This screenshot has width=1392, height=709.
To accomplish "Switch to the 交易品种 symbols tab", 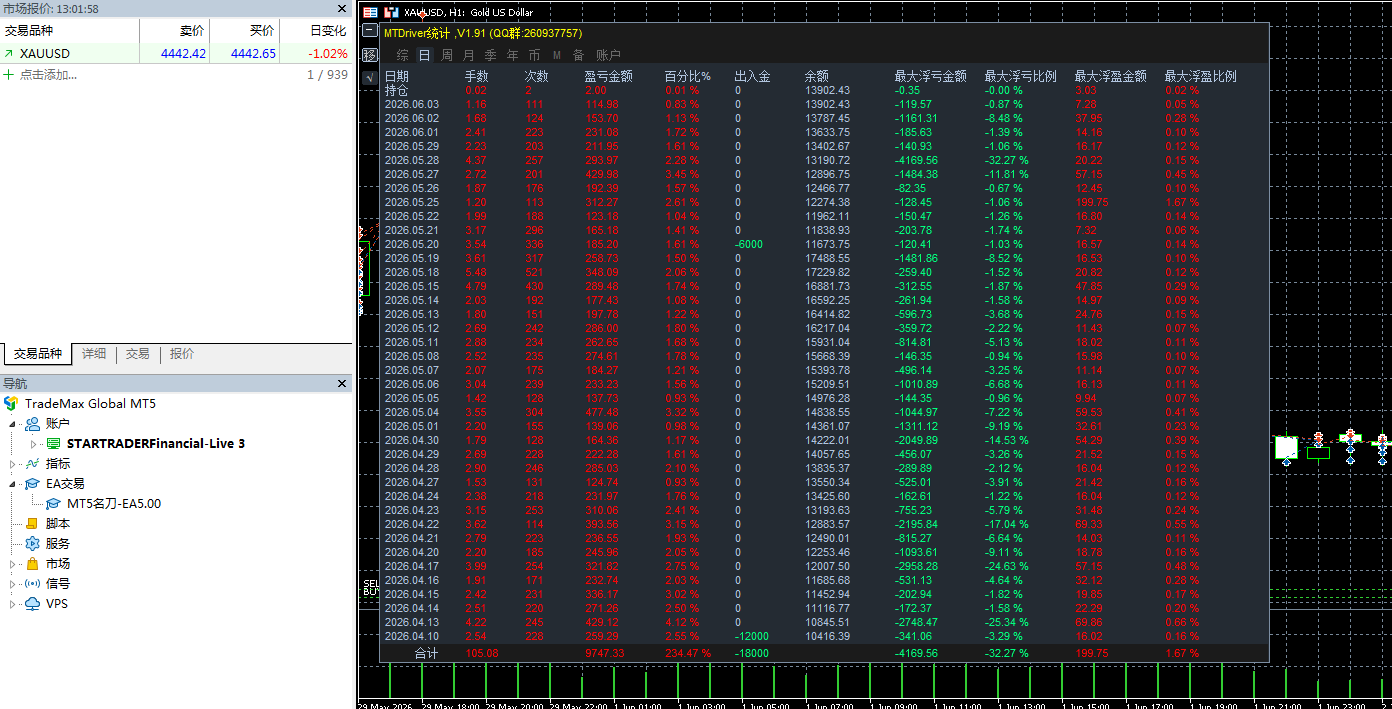I will pos(38,354).
